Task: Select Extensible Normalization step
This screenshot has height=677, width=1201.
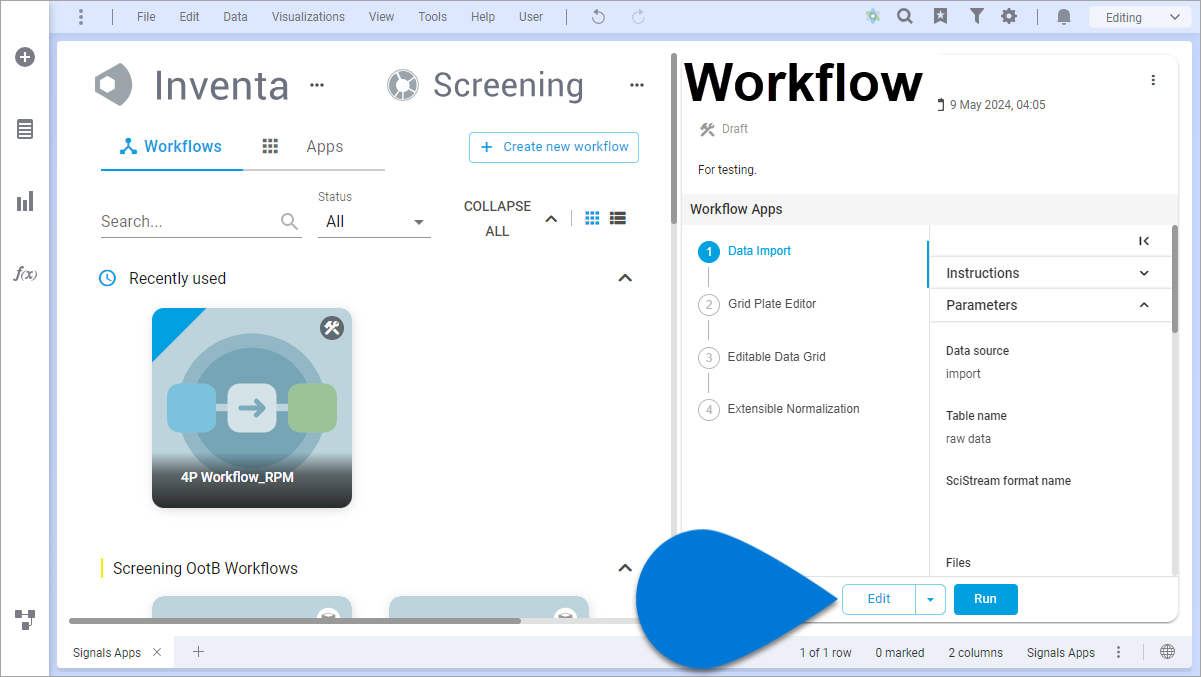Action: pyautogui.click(x=793, y=409)
